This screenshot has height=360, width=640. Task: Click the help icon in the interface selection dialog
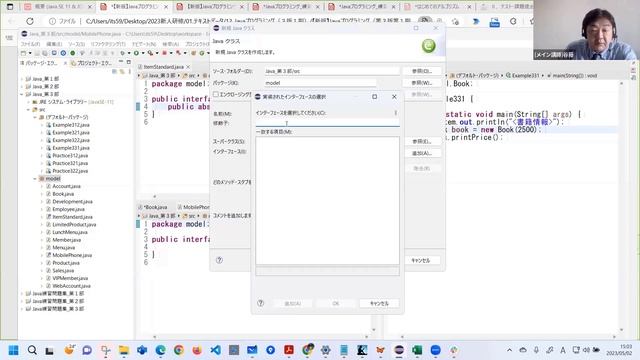260,303
